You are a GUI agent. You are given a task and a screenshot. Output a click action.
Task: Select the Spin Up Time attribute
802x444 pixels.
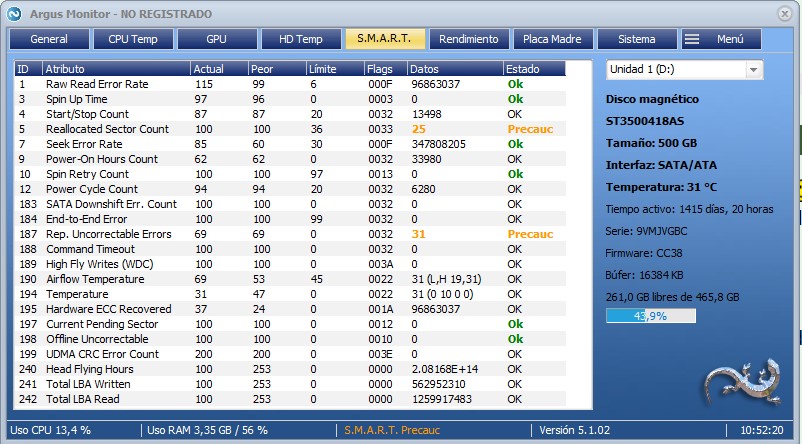pos(77,99)
